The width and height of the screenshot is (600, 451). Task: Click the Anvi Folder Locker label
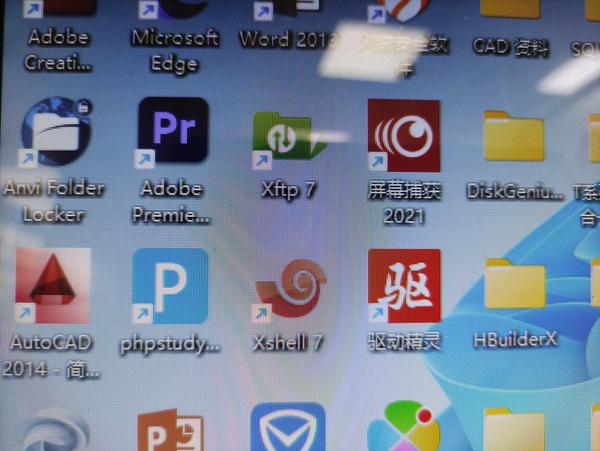click(x=54, y=201)
